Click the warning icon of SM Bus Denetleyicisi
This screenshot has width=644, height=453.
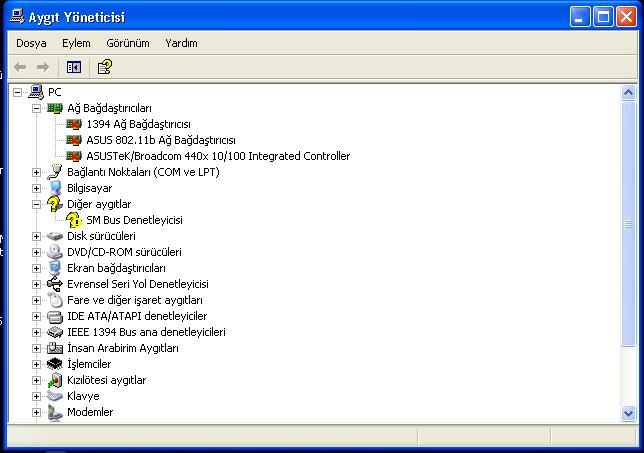(74, 220)
